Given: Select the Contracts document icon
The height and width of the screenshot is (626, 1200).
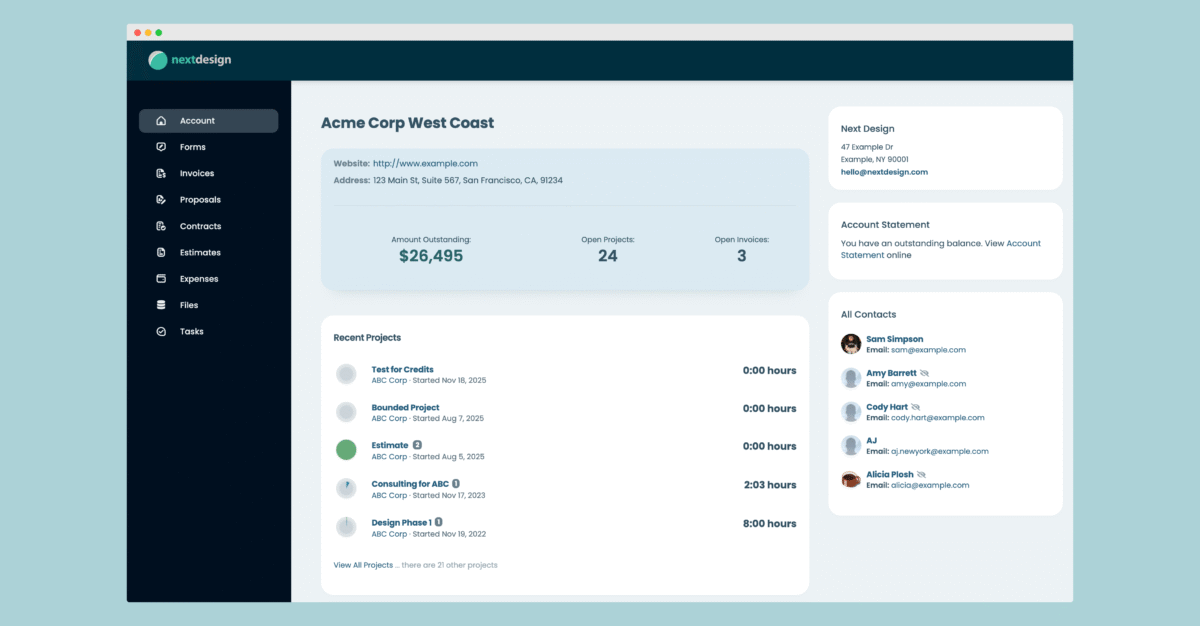Looking at the screenshot, I should click(x=160, y=225).
